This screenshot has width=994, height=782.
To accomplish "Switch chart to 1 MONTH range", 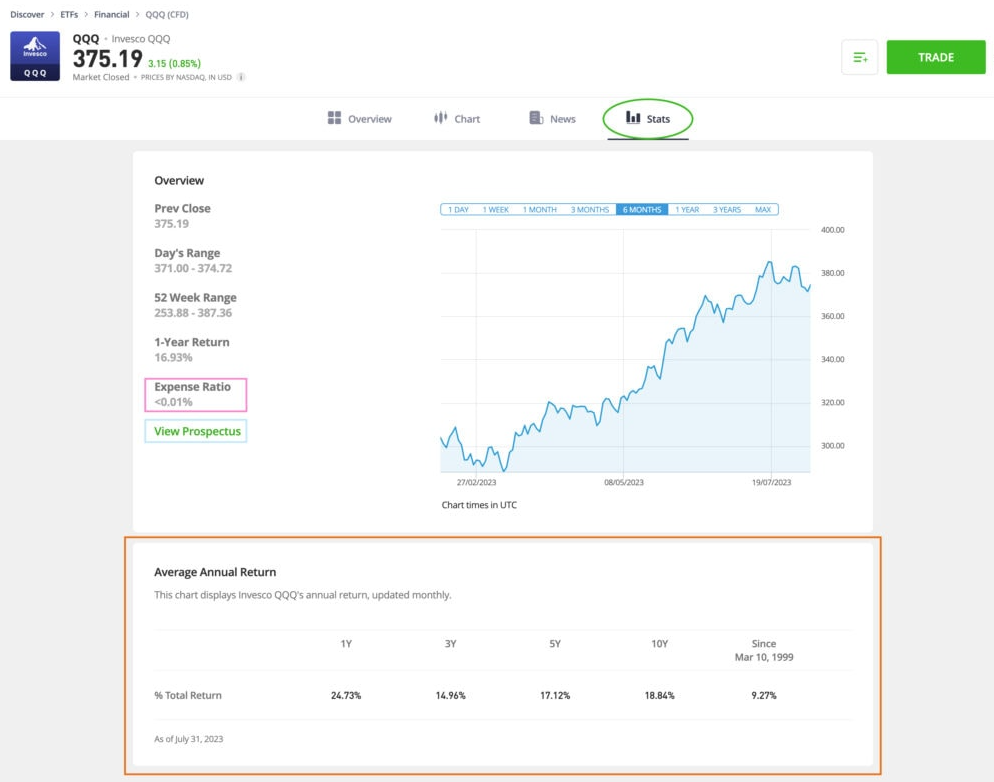I will click(540, 210).
